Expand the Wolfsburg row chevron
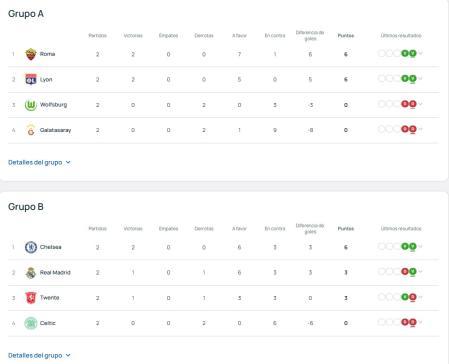 click(x=420, y=104)
